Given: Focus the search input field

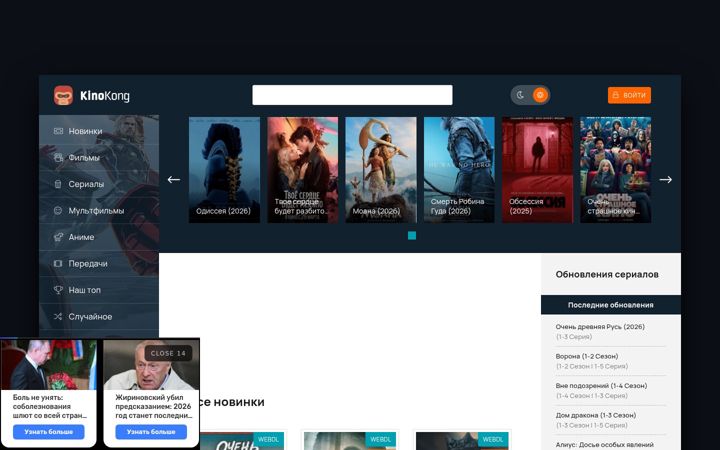Looking at the screenshot, I should [x=352, y=95].
